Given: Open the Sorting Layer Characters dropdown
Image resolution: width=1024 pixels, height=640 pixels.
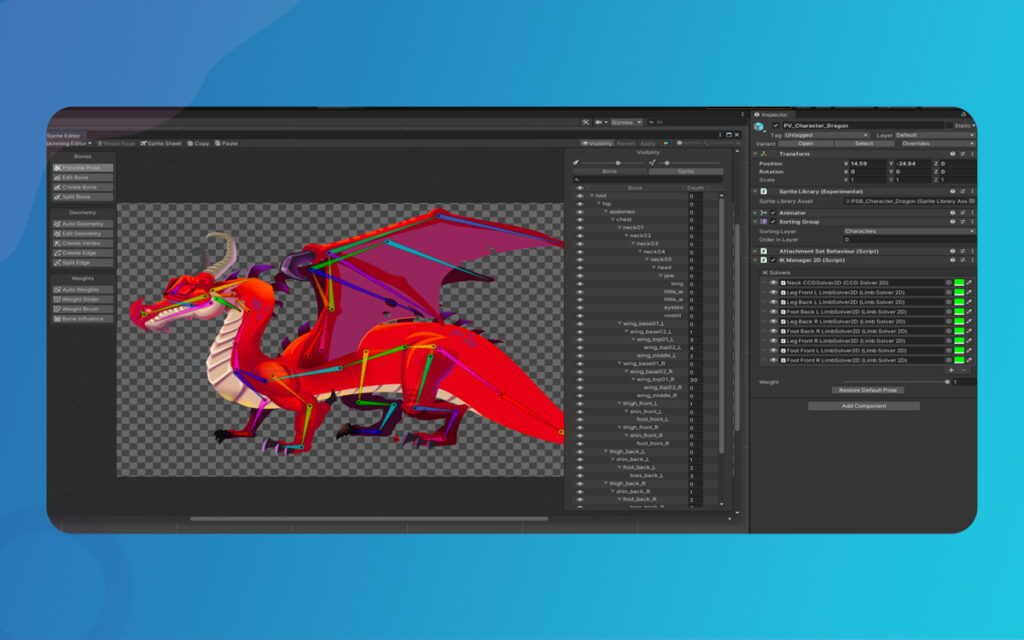Looking at the screenshot, I should click(908, 231).
